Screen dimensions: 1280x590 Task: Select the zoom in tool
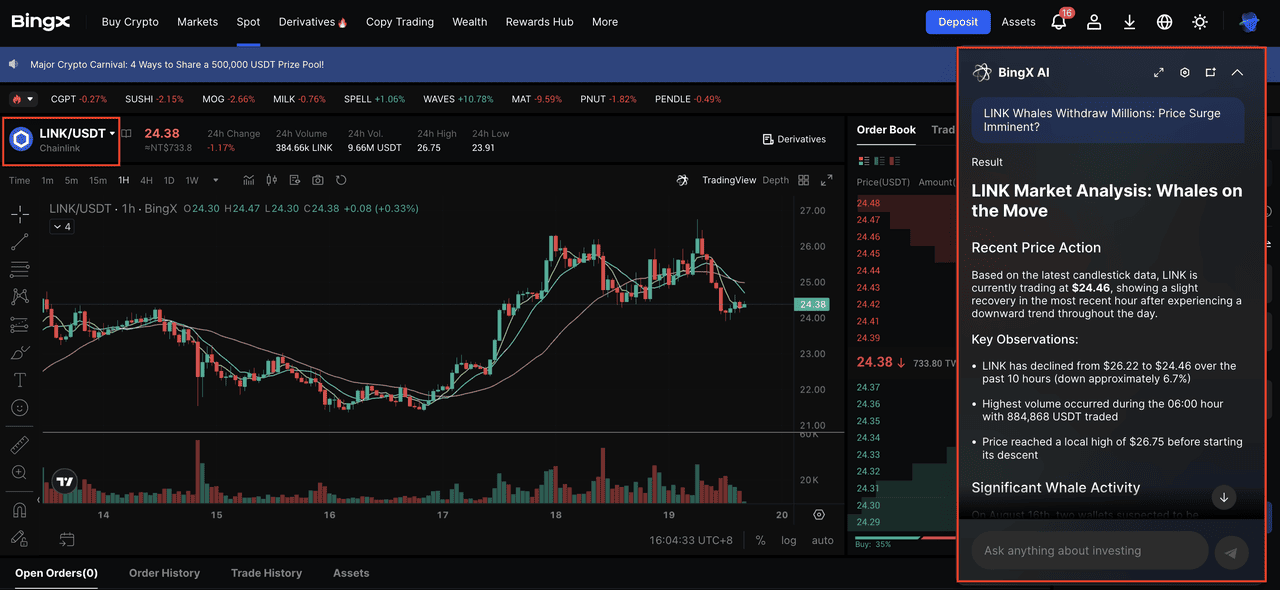click(x=19, y=472)
